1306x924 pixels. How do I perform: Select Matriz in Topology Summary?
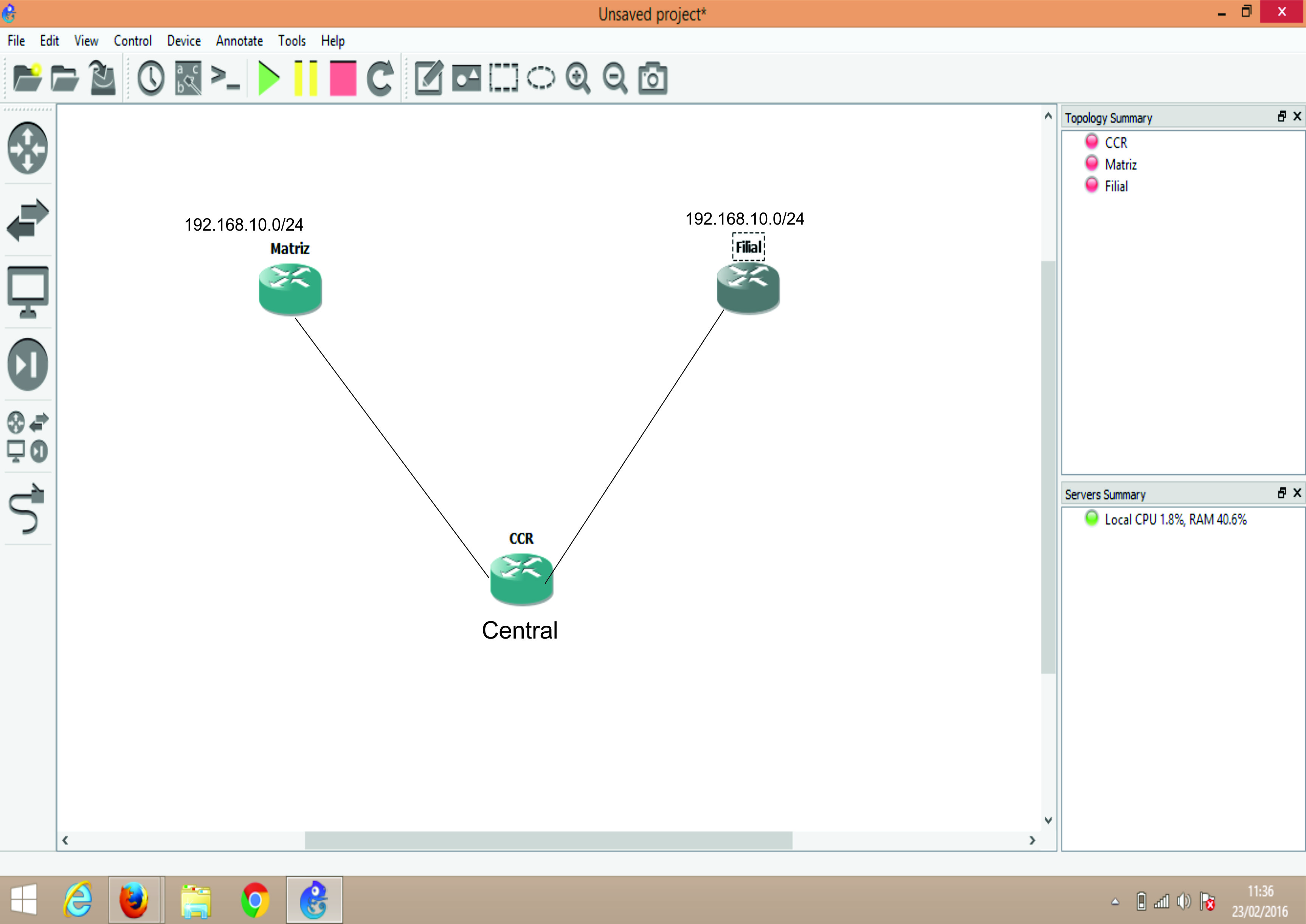tap(1120, 164)
